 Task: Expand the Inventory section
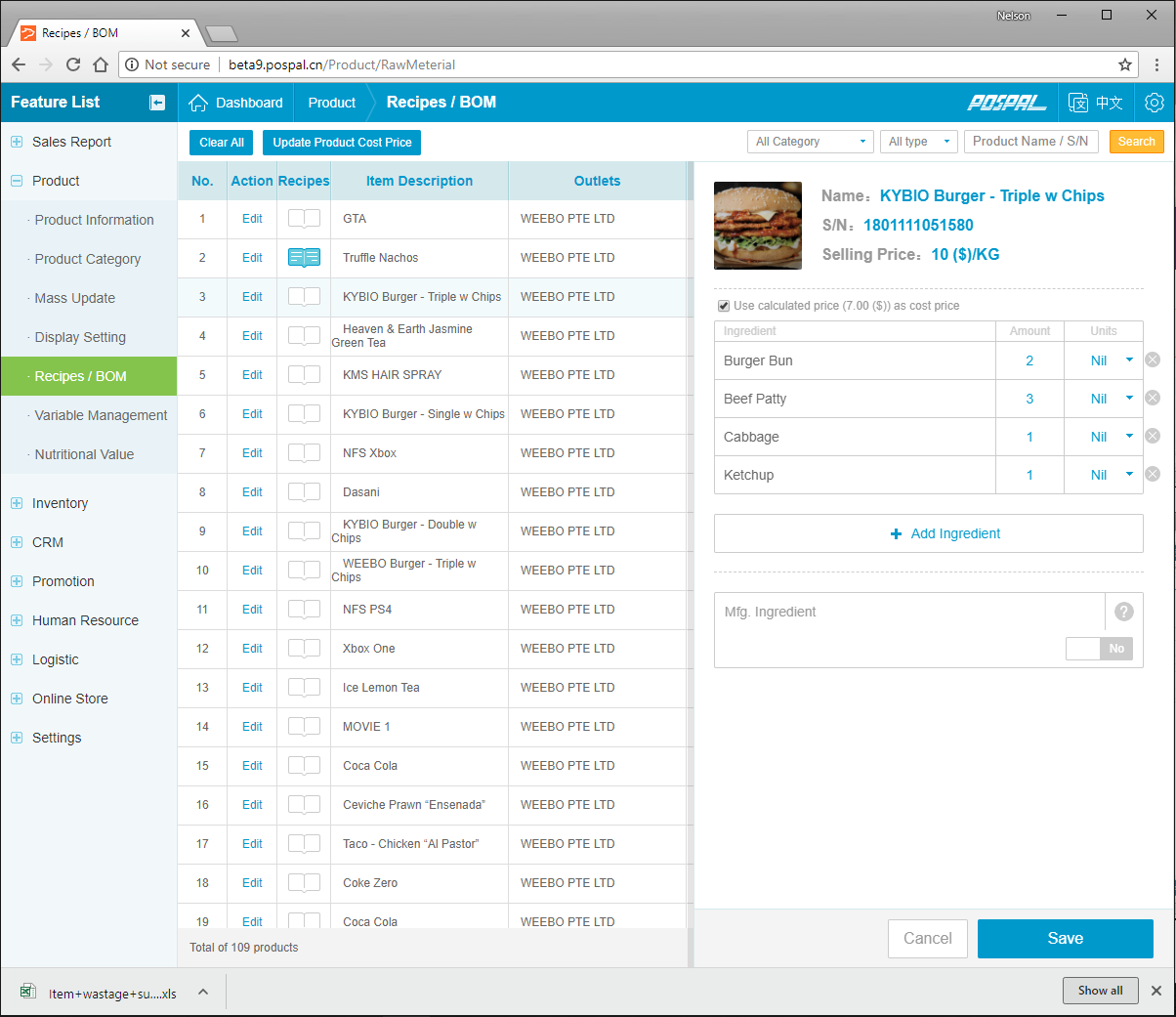point(17,503)
